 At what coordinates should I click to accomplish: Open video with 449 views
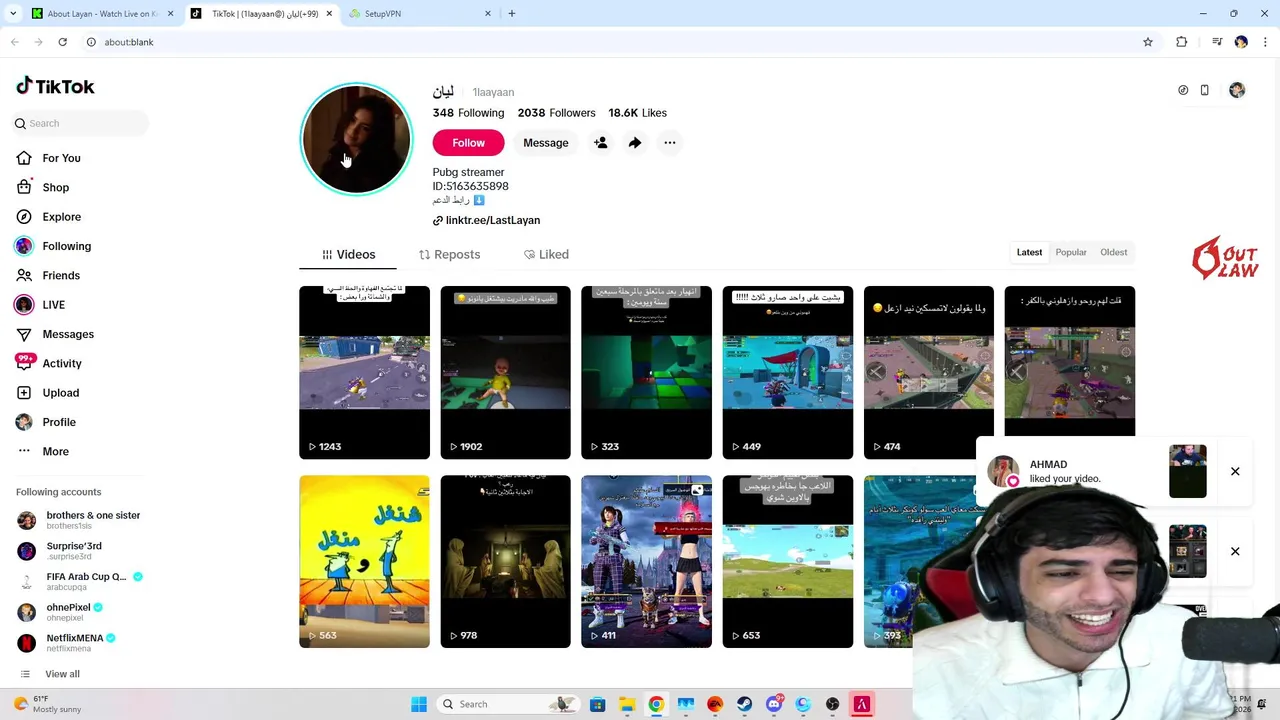coord(788,373)
